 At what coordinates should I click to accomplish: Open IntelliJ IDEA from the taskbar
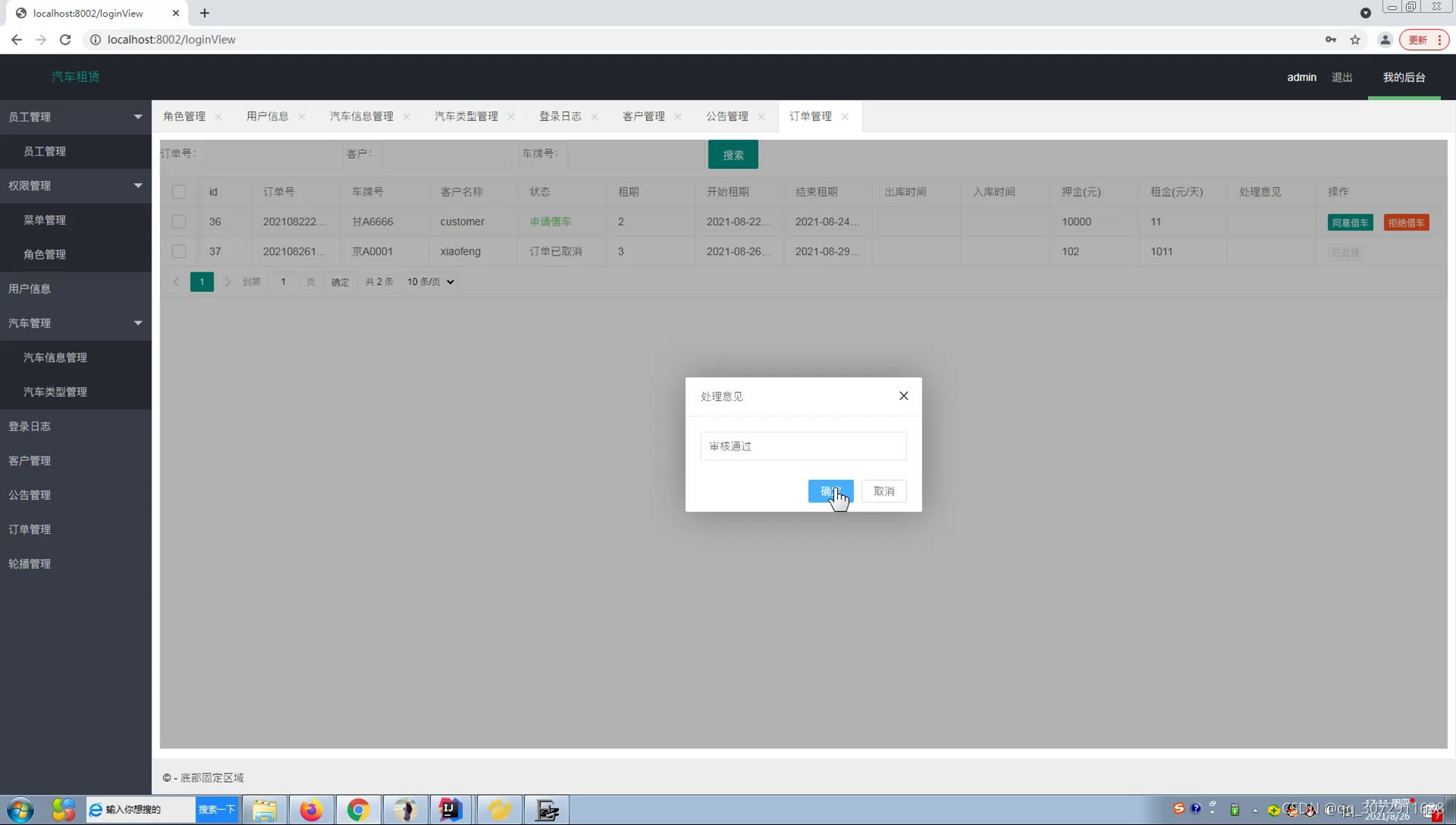(451, 810)
